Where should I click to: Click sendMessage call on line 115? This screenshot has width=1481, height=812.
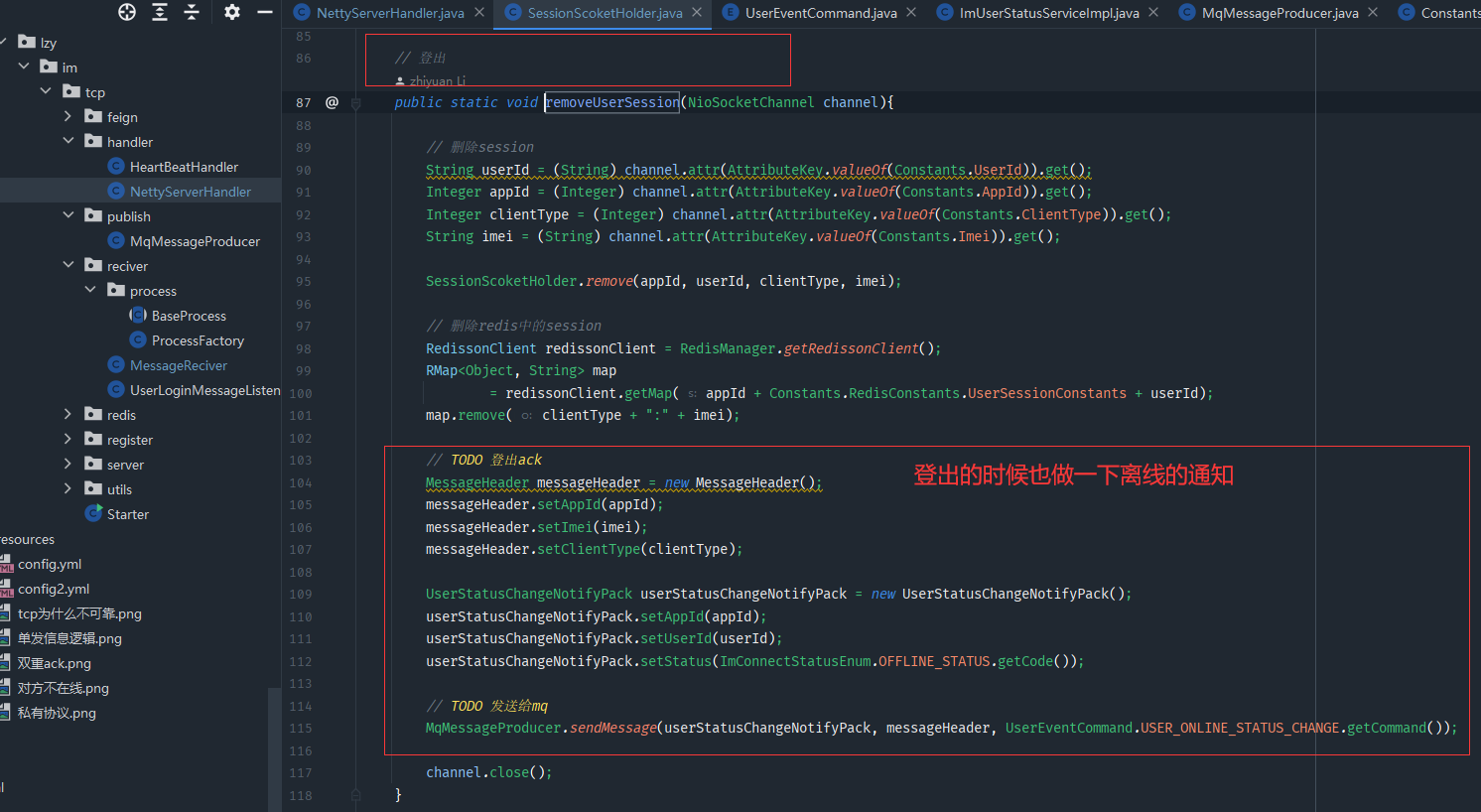612,728
